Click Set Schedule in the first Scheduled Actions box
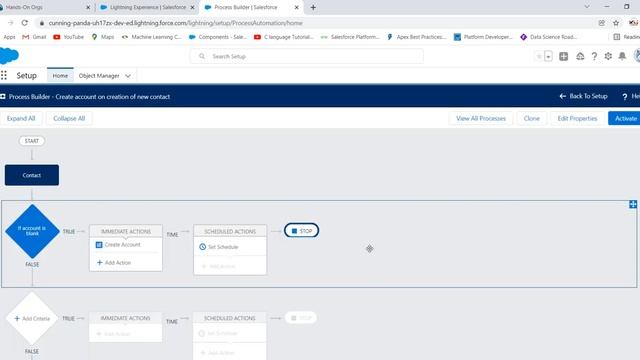The width and height of the screenshot is (640, 360). [x=223, y=247]
